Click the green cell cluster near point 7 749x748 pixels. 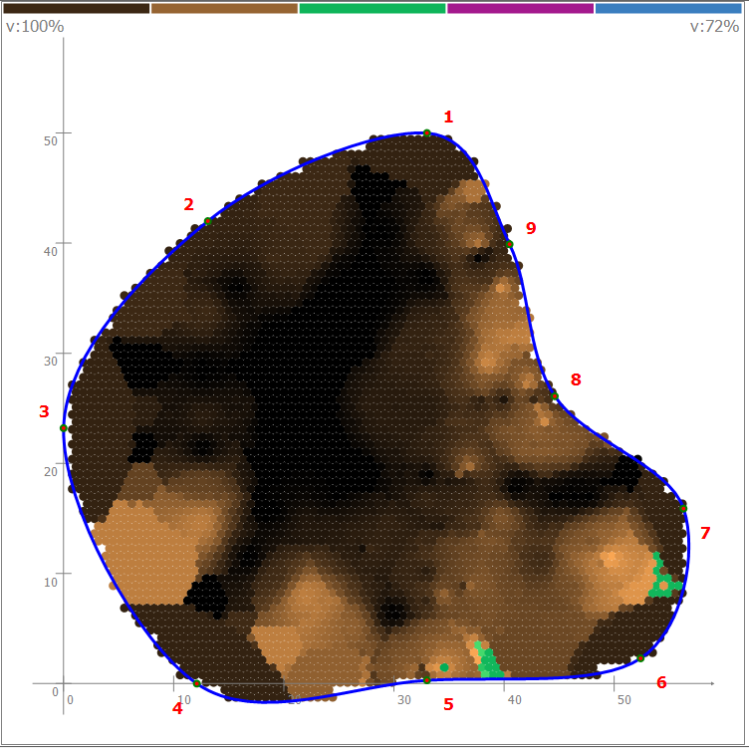(x=662, y=580)
